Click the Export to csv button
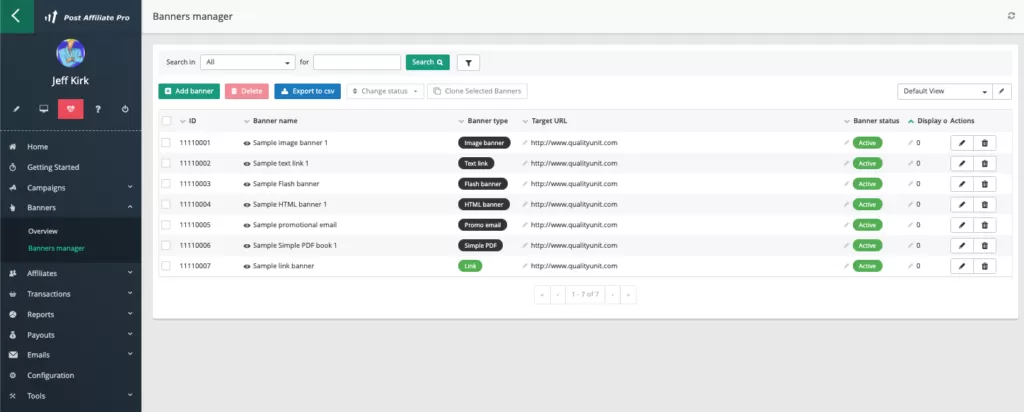Viewport: 1024px width, 412px height. point(307,91)
